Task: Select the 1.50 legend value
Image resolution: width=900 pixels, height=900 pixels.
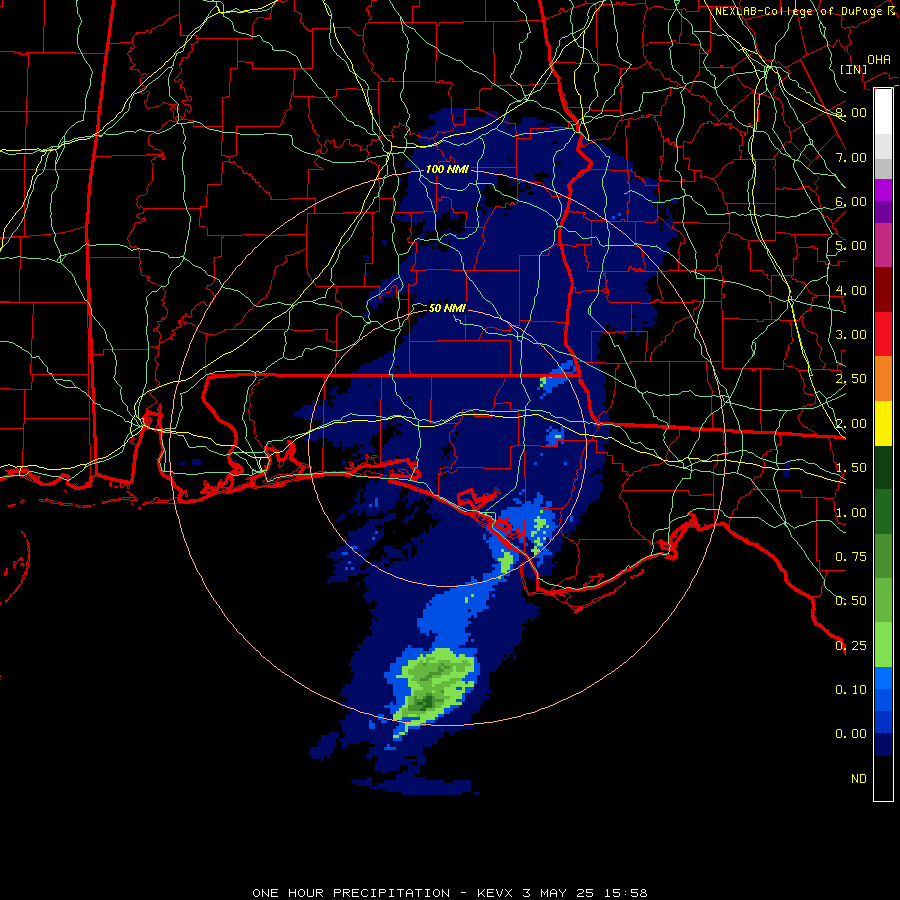Action: 851,468
